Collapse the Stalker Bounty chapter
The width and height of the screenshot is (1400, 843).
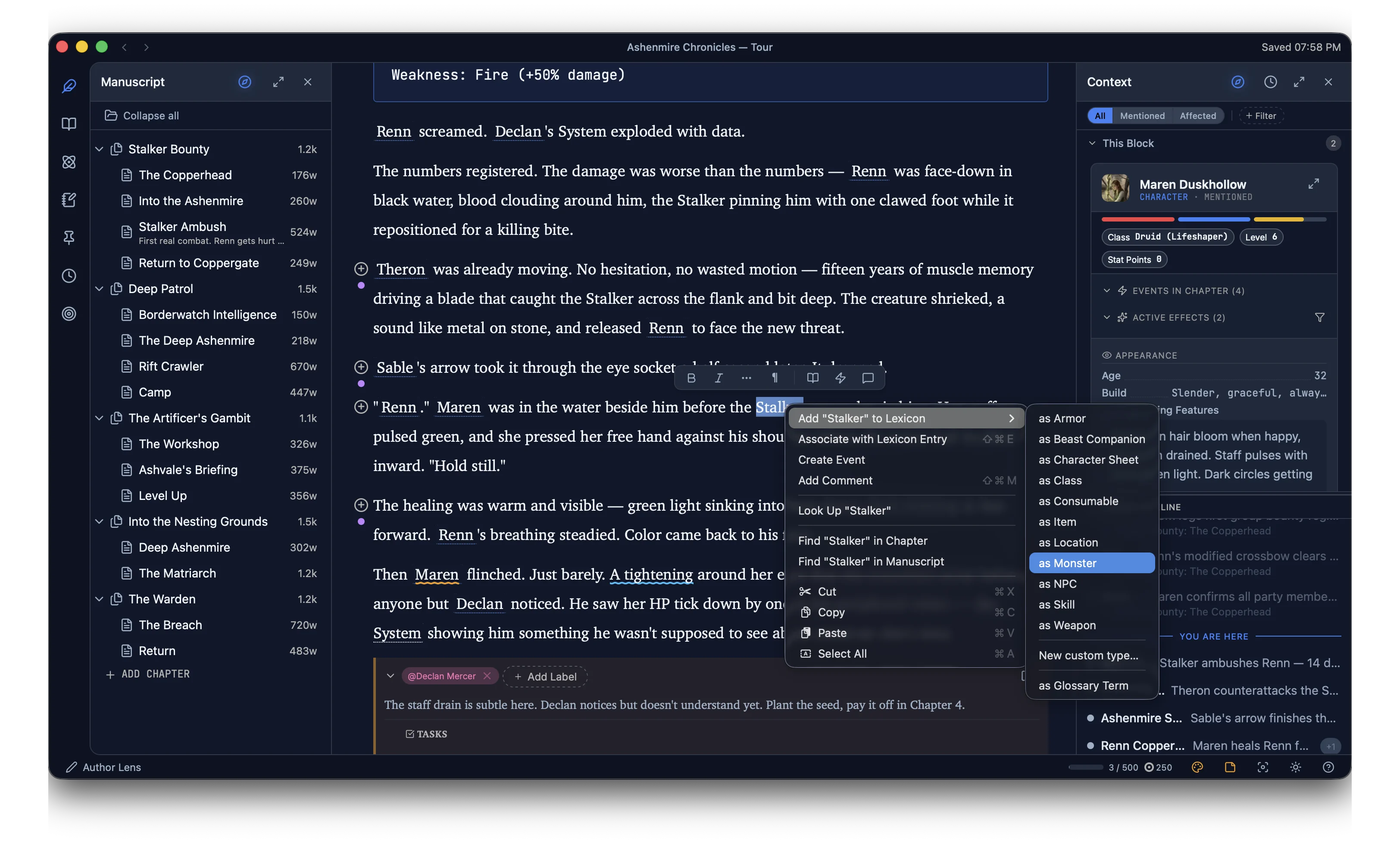click(x=99, y=150)
